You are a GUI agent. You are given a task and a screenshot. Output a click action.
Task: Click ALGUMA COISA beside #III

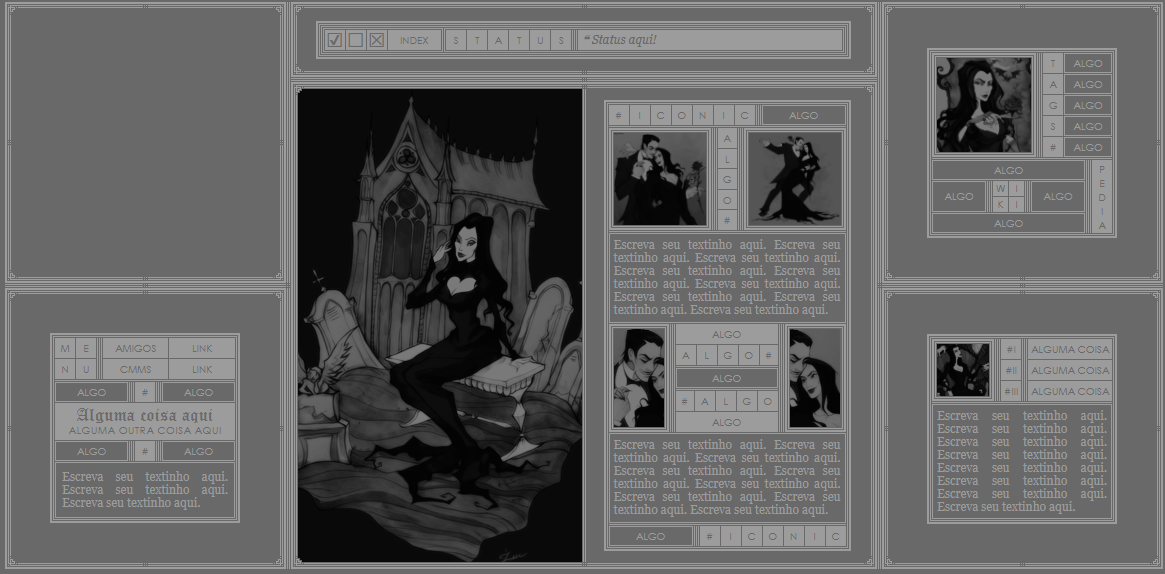(1070, 391)
